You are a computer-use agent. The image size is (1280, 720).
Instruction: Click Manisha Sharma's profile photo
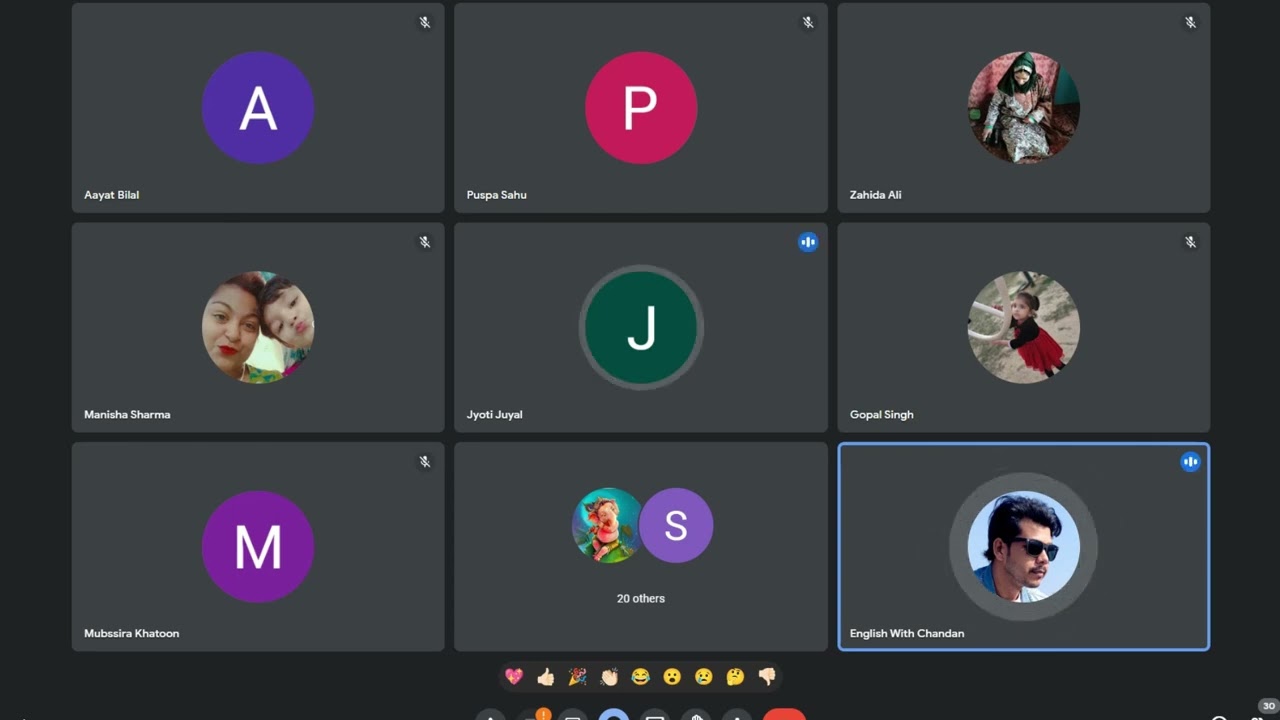click(x=258, y=327)
